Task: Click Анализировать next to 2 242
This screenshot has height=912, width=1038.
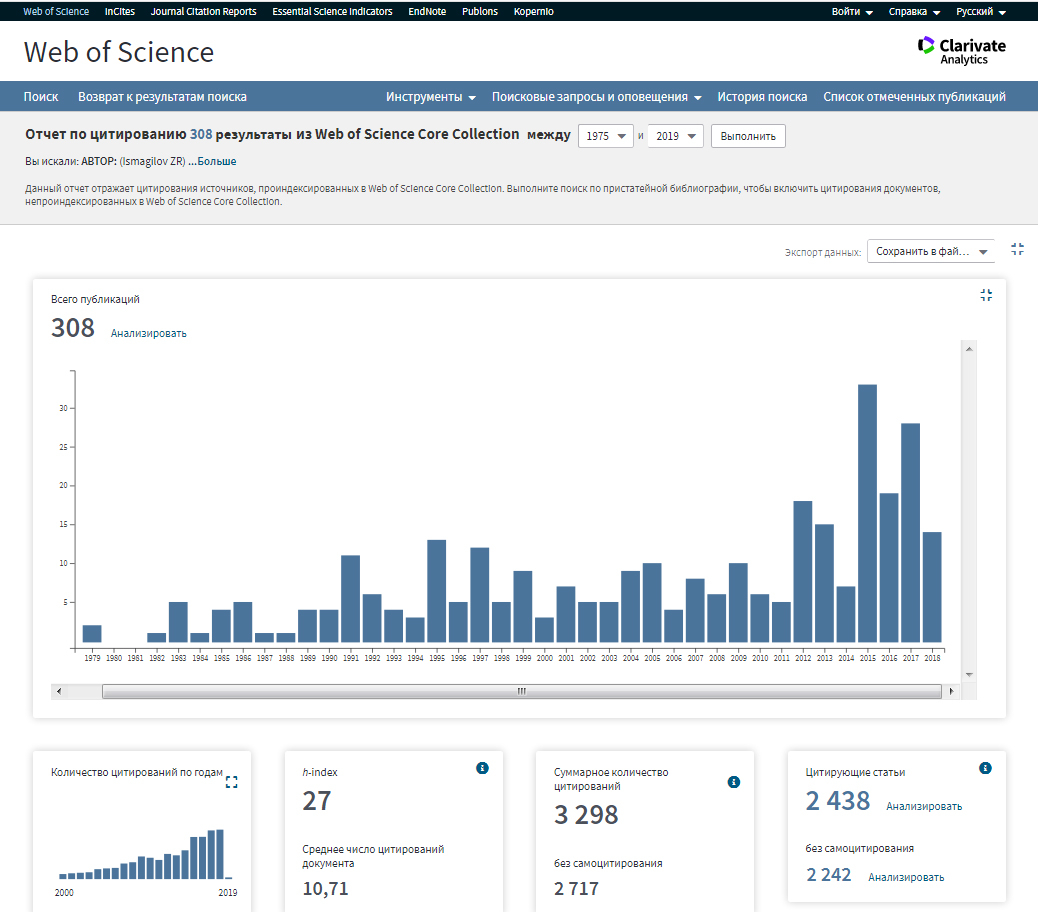Action: 906,877
